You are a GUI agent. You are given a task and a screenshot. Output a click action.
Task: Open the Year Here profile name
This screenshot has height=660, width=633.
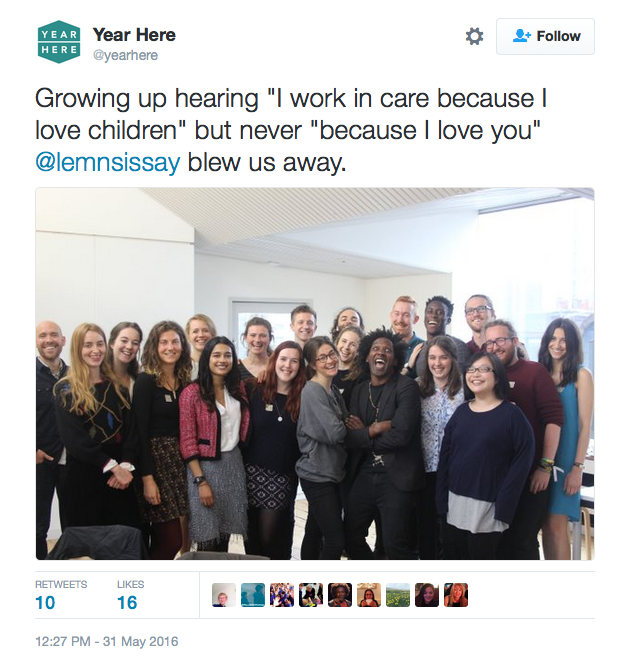point(134,35)
